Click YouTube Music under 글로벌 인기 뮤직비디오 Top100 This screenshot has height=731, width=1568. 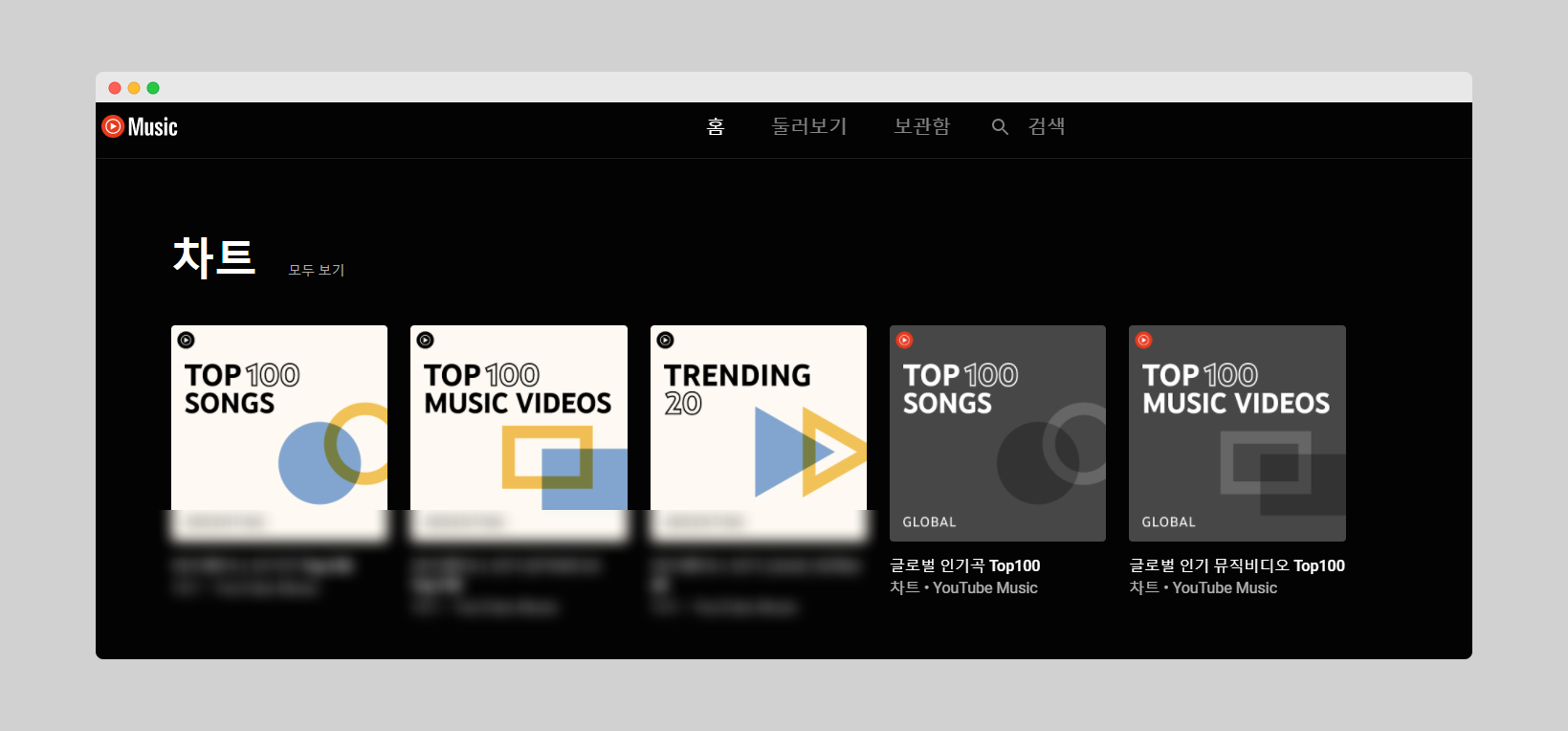(1225, 587)
